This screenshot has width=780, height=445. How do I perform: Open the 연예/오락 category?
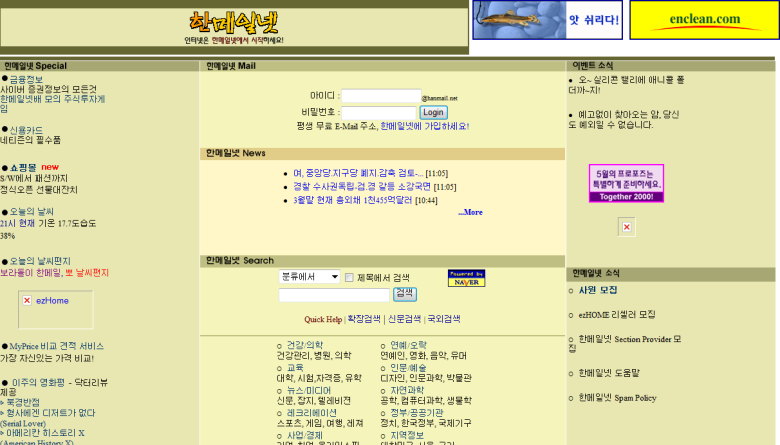(x=408, y=345)
